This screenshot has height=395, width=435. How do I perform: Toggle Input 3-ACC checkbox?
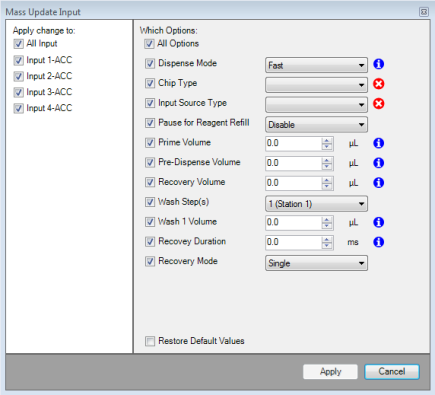(18, 92)
